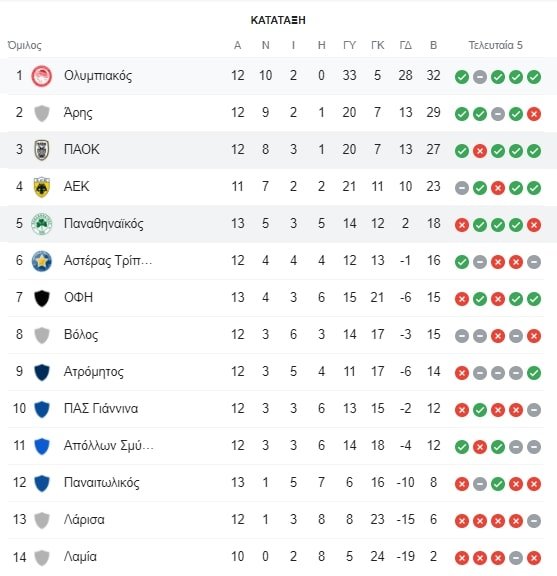Open the Παναιτωλικός team page

point(102,483)
